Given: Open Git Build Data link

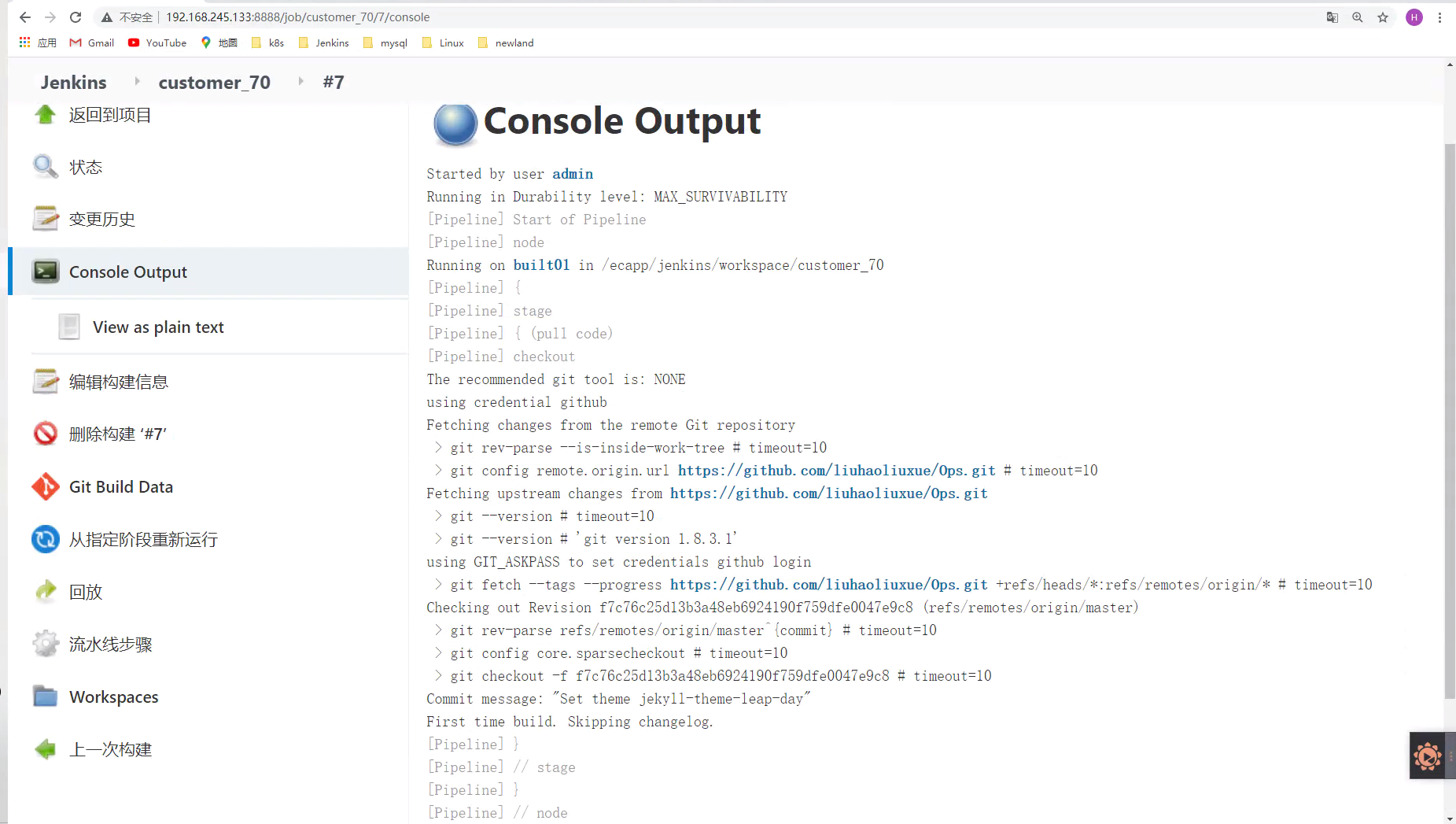Looking at the screenshot, I should pos(121,487).
